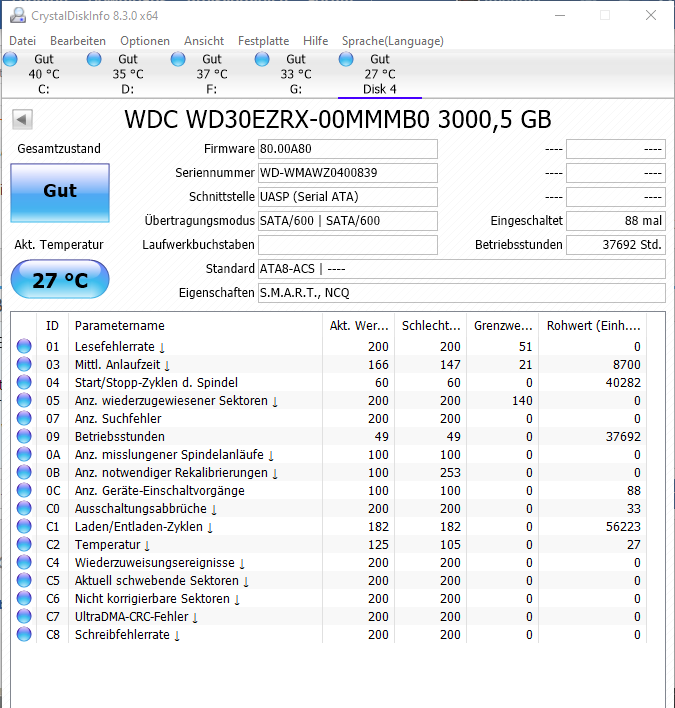
Task: Click the Schlecht... column header
Action: (x=431, y=326)
